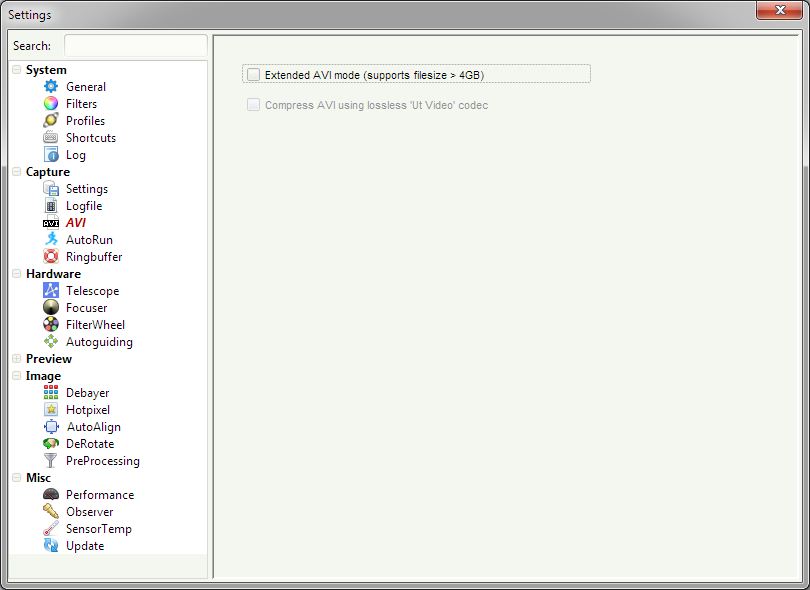Select the Filters tree entry

click(x=81, y=104)
